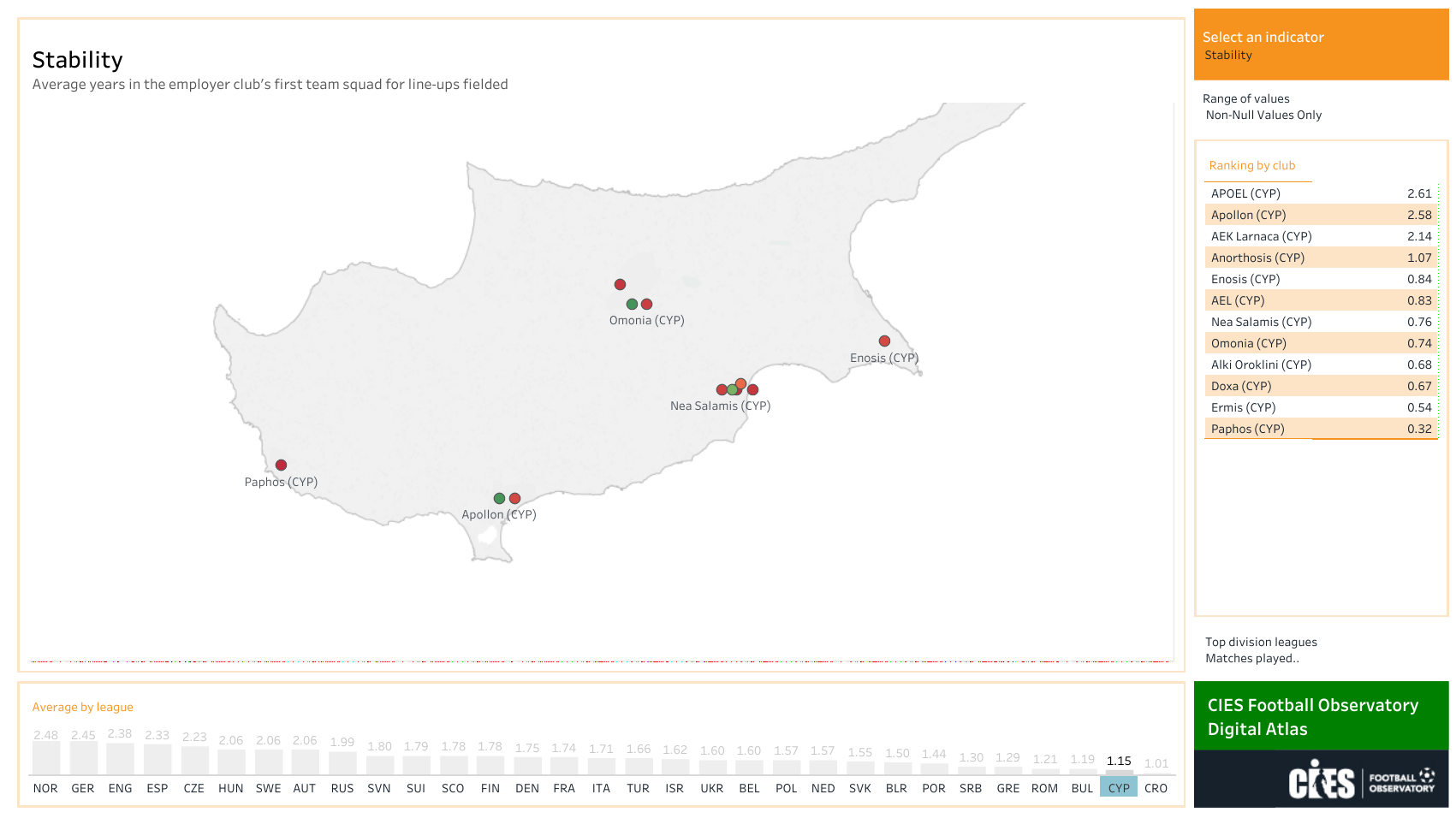
Task: Select the DEN league bar
Action: 527,766
